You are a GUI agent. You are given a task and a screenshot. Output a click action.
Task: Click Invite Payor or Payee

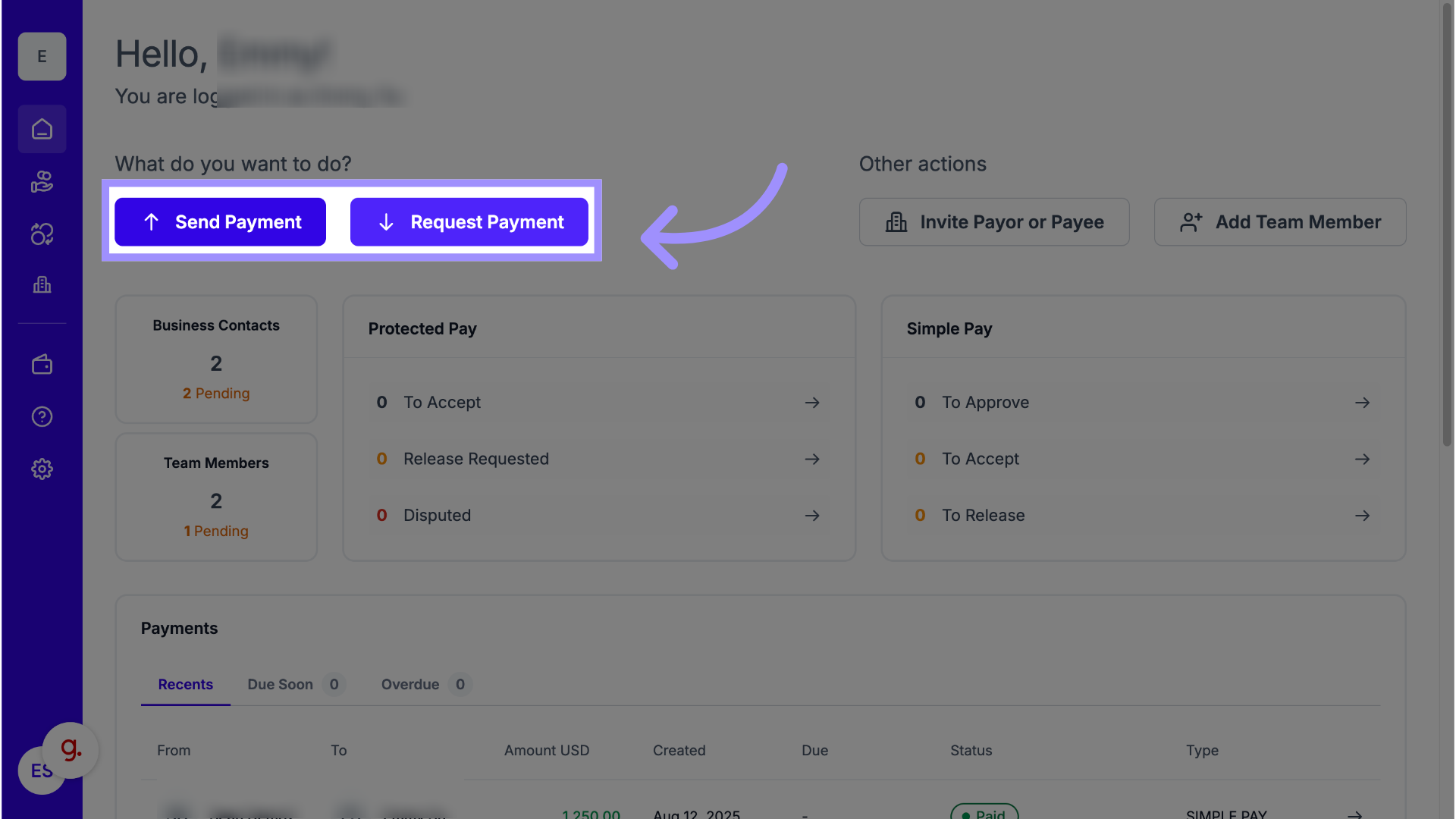pos(993,222)
